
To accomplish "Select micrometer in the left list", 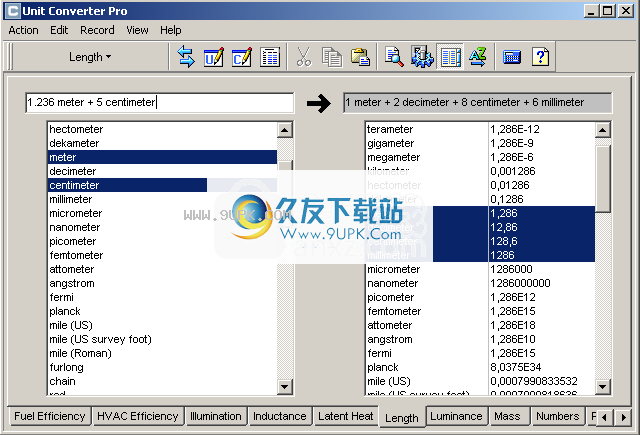I will click(162, 213).
